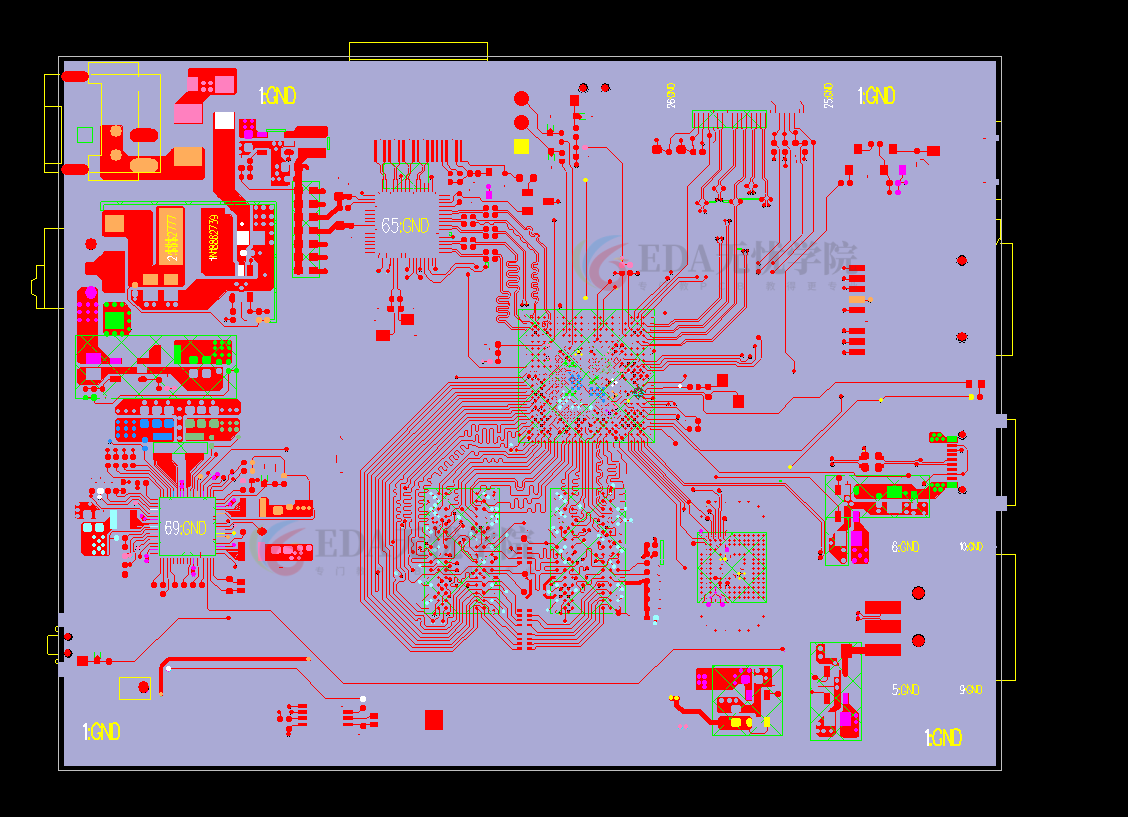Click the empty green outlined square near left connector
Screen dimensions: 1128x817
(85, 134)
